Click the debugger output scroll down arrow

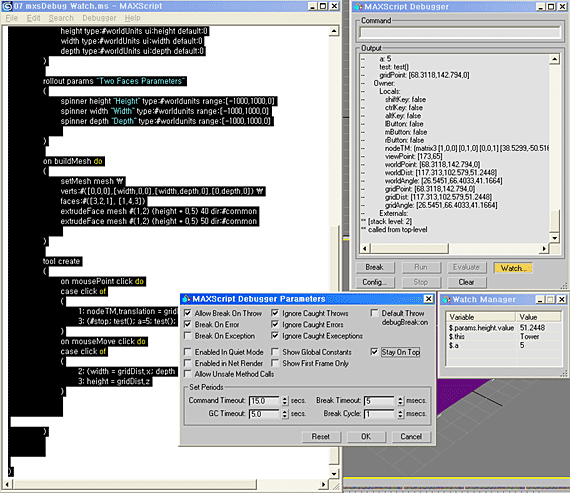[554, 238]
